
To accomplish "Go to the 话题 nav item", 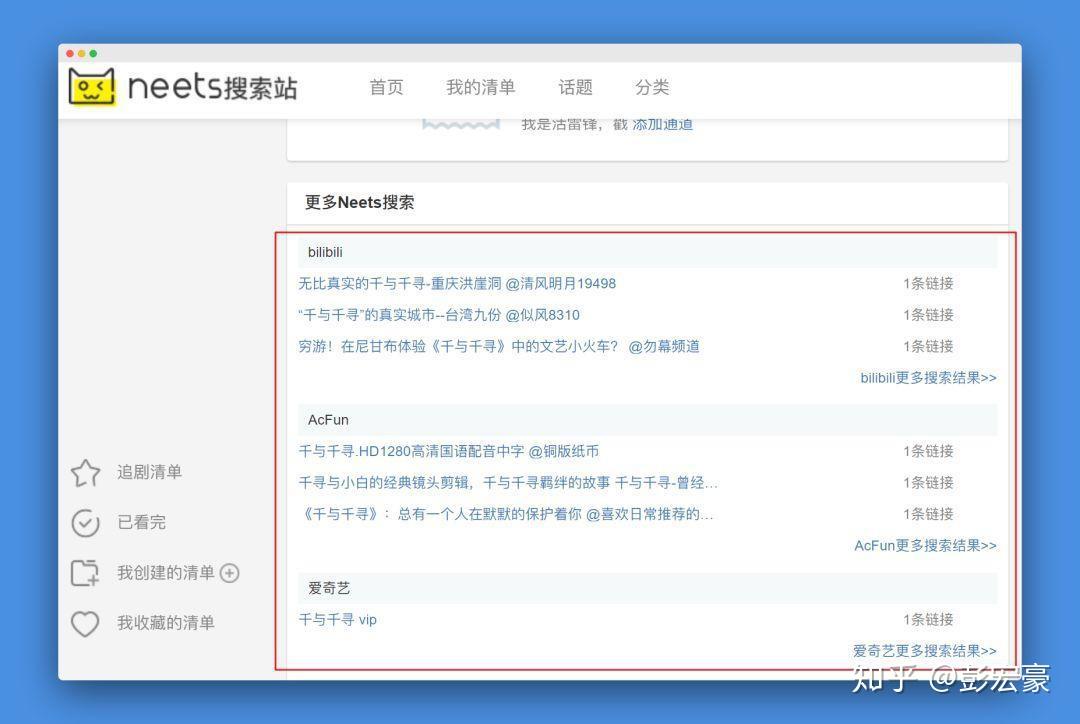I will click(575, 87).
